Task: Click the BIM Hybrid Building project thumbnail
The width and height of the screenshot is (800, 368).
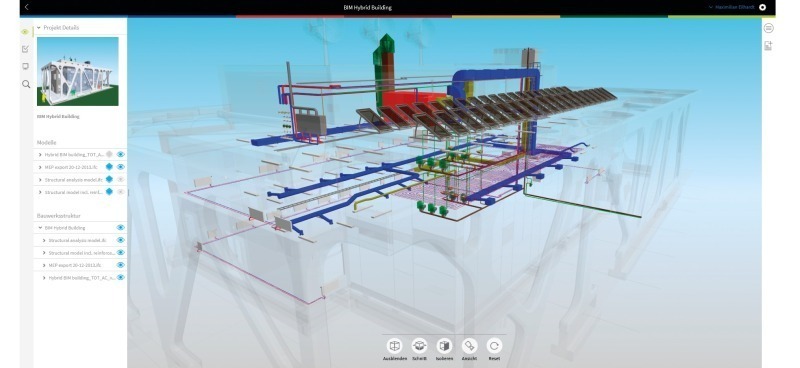Action: coord(78,71)
